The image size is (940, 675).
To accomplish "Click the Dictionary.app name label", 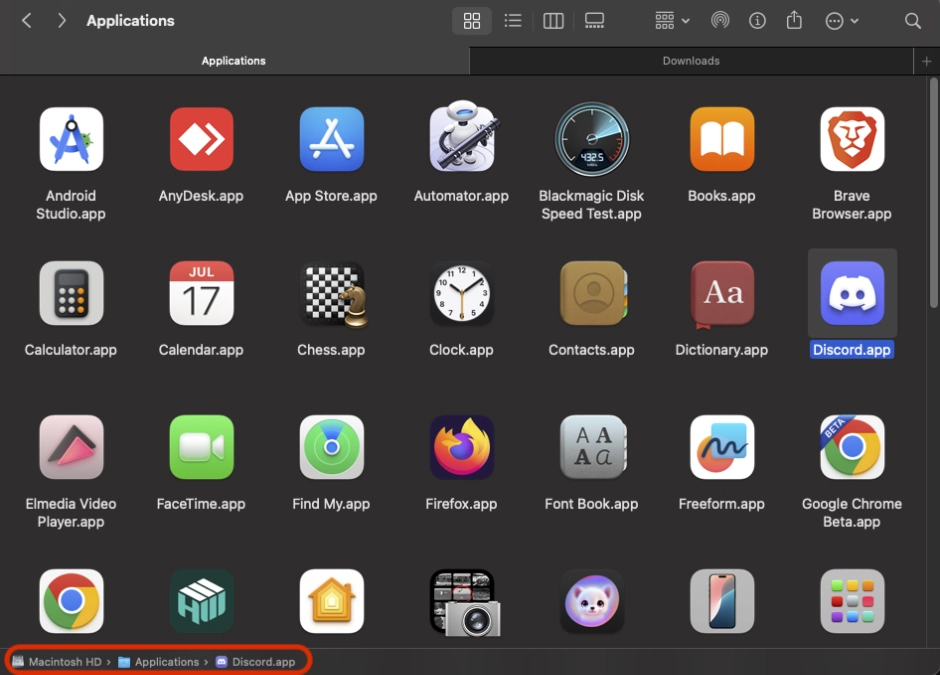I will coord(721,349).
